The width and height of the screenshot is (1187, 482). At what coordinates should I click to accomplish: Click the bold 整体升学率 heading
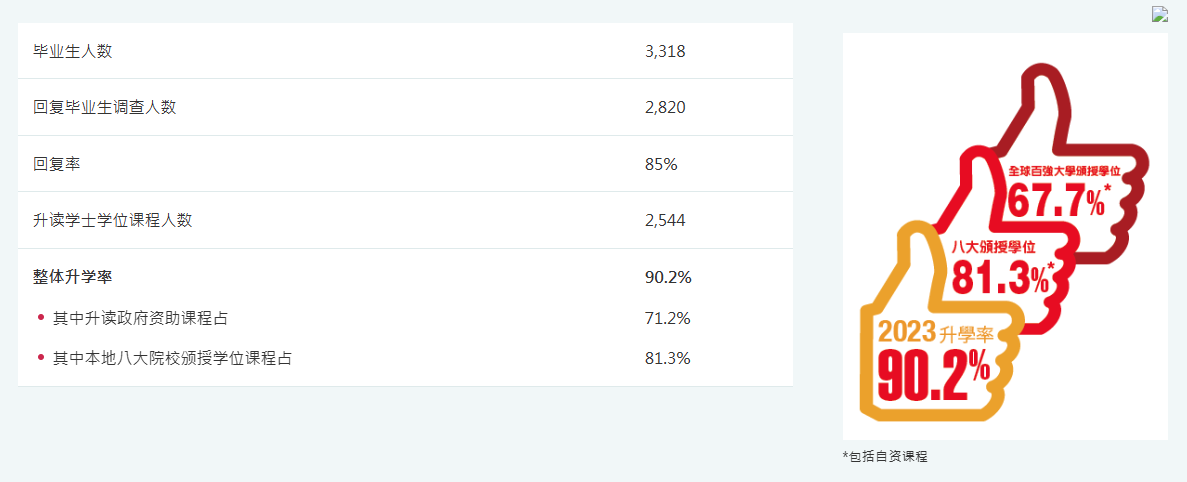[x=73, y=277]
